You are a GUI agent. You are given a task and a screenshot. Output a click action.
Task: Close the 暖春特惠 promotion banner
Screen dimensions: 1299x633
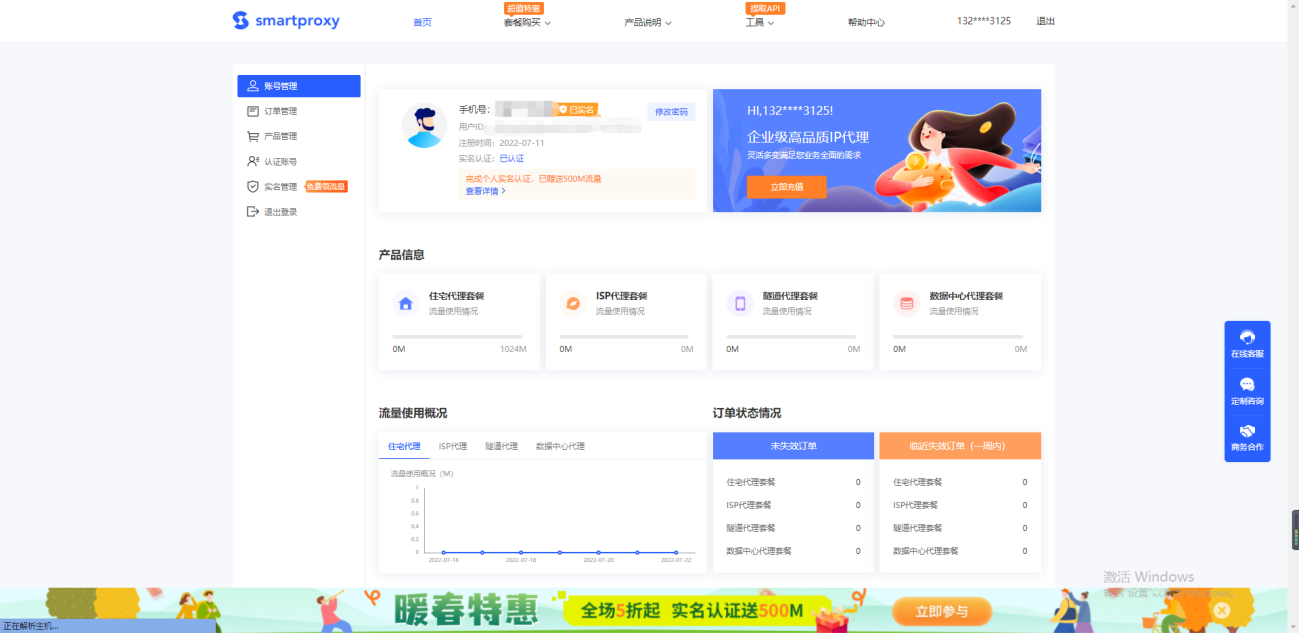(1221, 609)
